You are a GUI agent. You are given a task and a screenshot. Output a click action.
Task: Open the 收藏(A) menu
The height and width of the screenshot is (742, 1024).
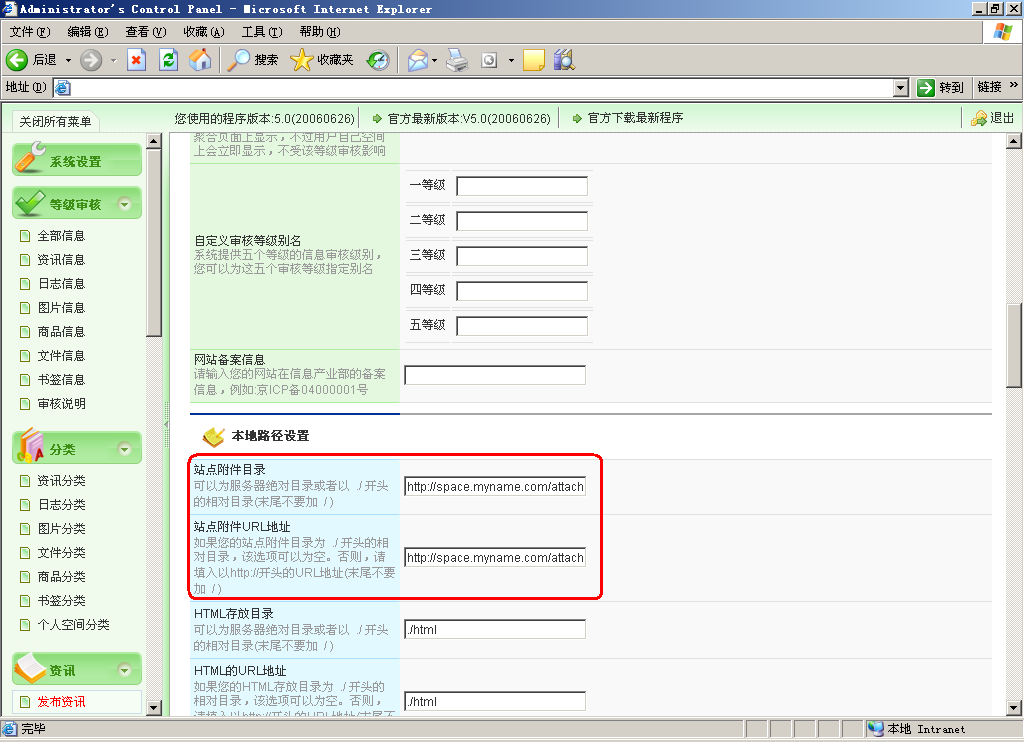click(204, 31)
